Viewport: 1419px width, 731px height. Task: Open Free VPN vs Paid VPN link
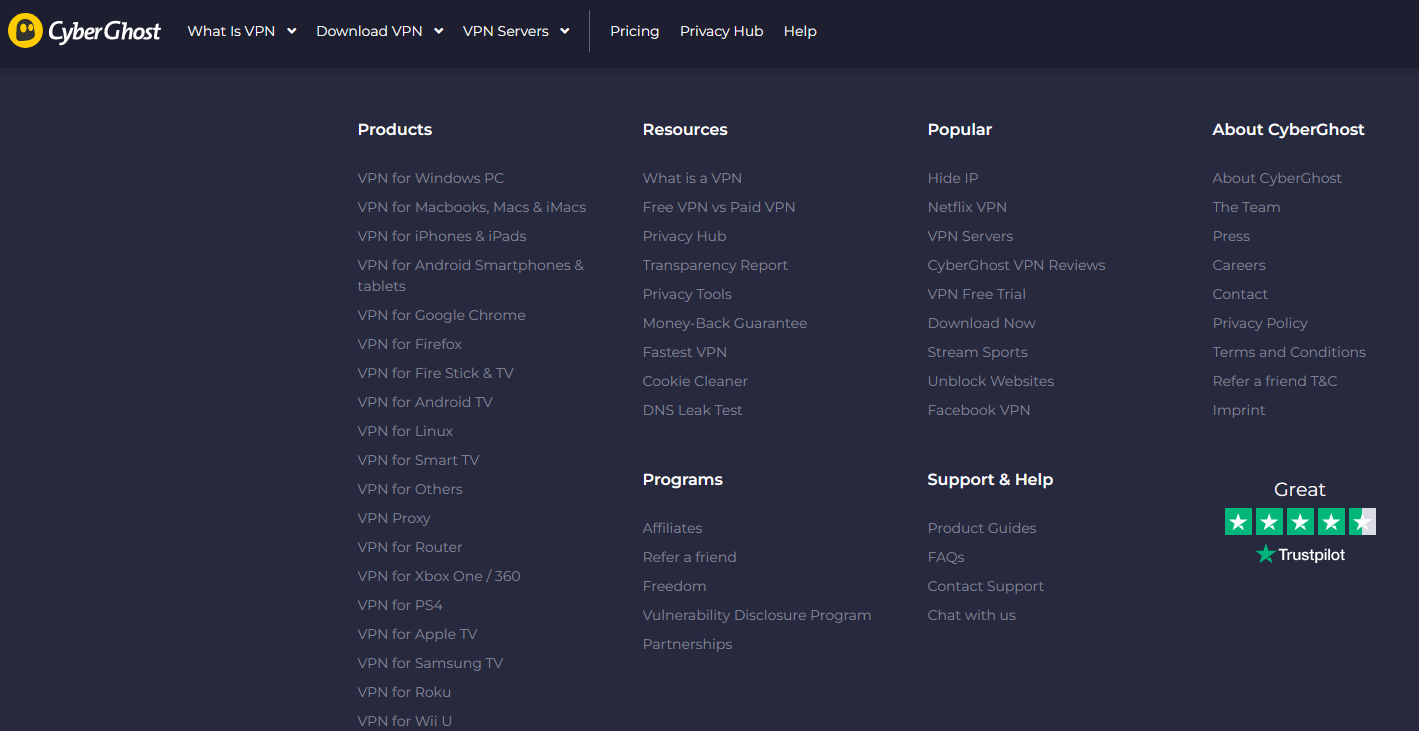tap(719, 207)
